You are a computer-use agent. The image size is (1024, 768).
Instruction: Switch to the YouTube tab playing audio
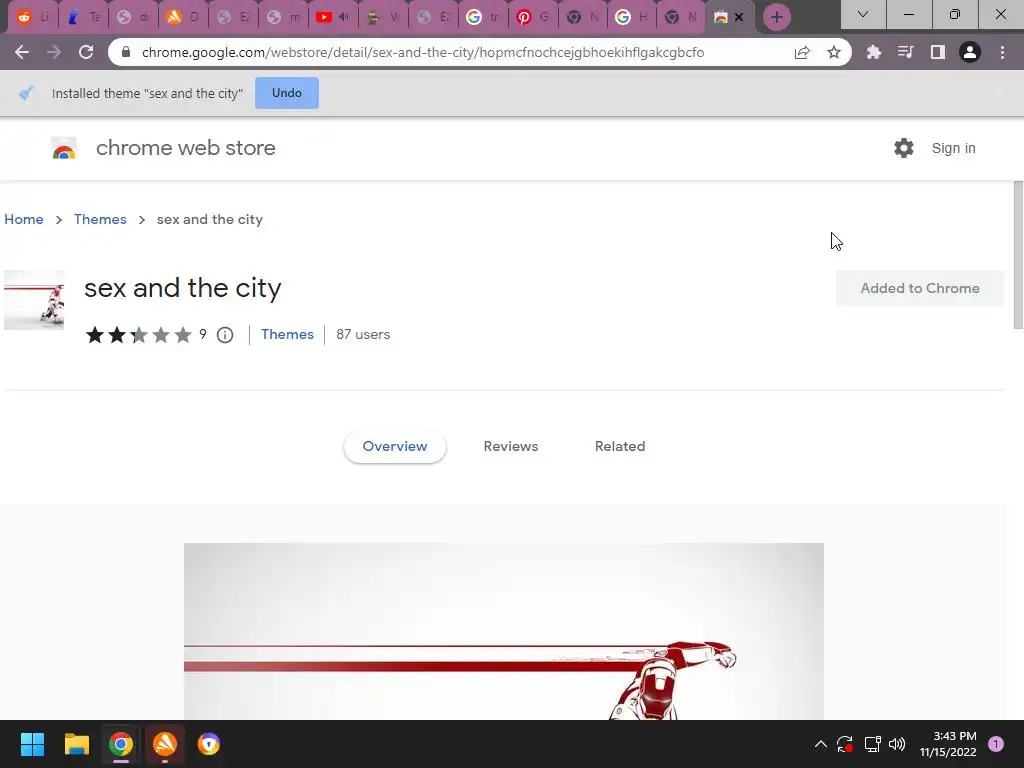(333, 18)
